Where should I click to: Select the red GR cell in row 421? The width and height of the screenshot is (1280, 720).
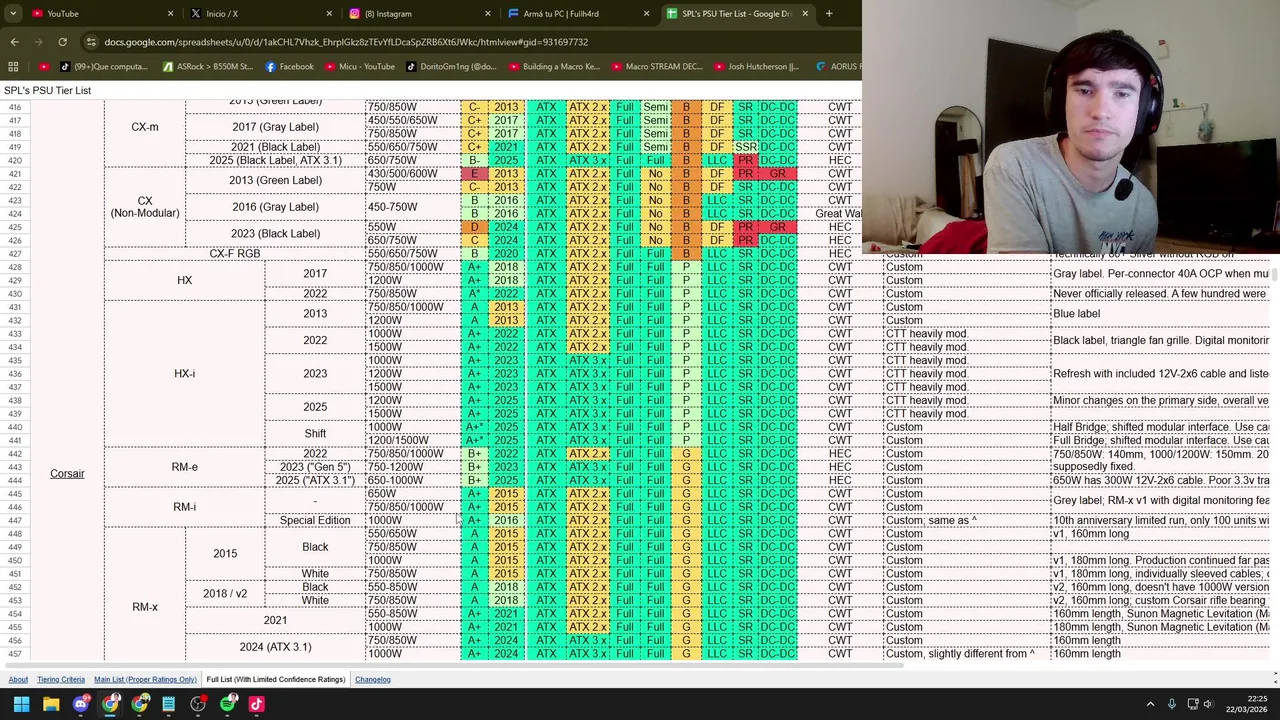777,174
